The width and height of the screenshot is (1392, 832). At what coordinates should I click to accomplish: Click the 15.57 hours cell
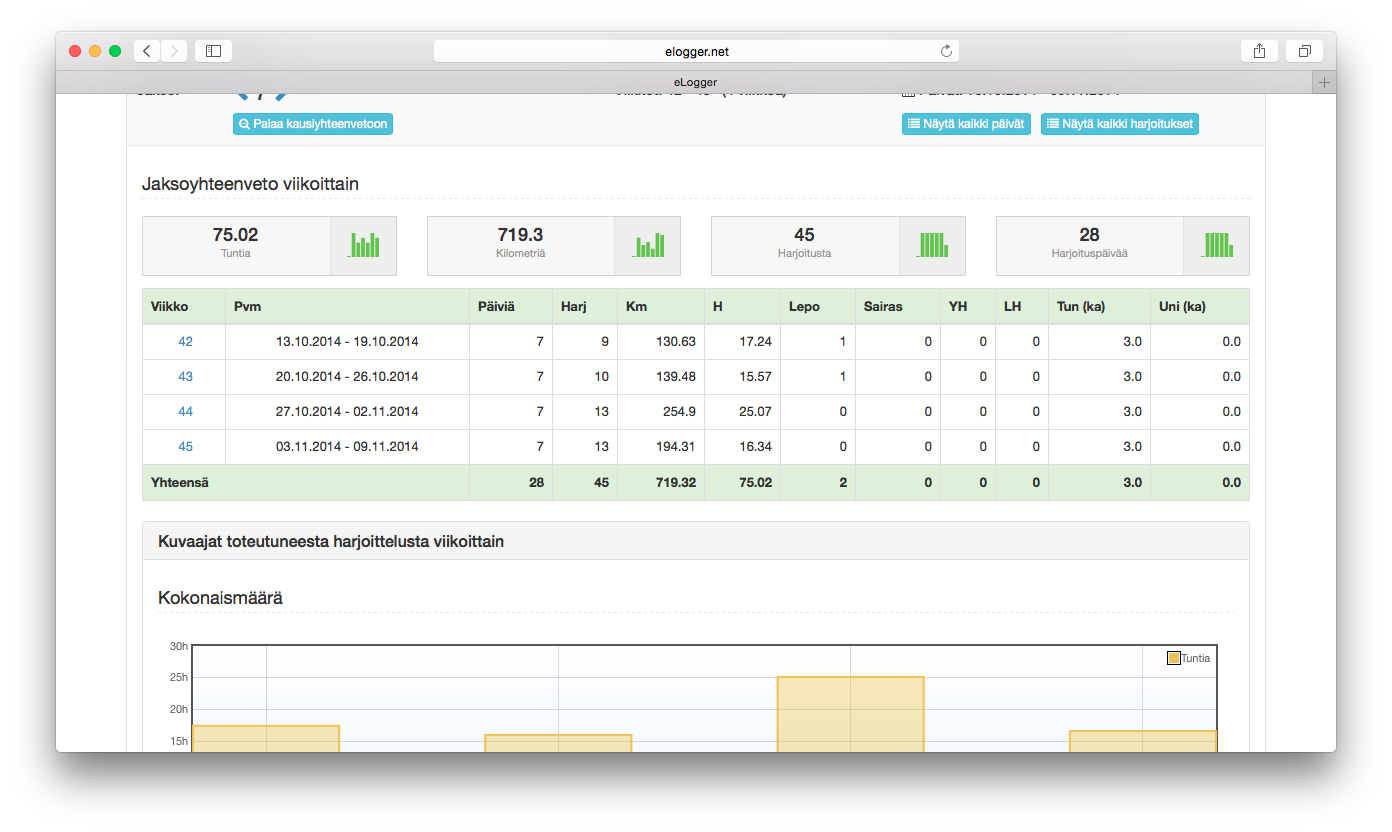pos(743,377)
